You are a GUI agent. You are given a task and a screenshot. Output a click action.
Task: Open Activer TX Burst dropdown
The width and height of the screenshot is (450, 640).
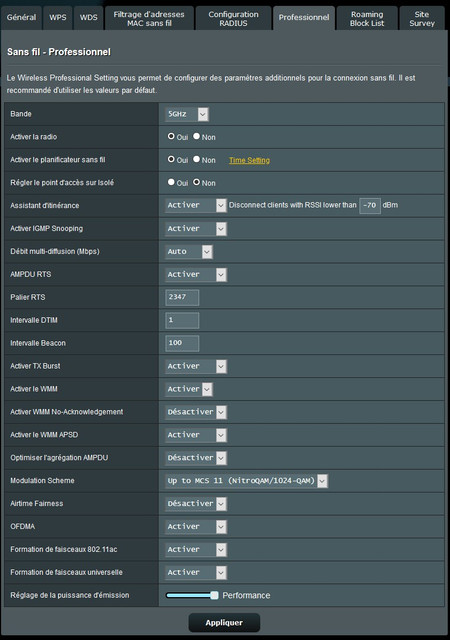(196, 366)
